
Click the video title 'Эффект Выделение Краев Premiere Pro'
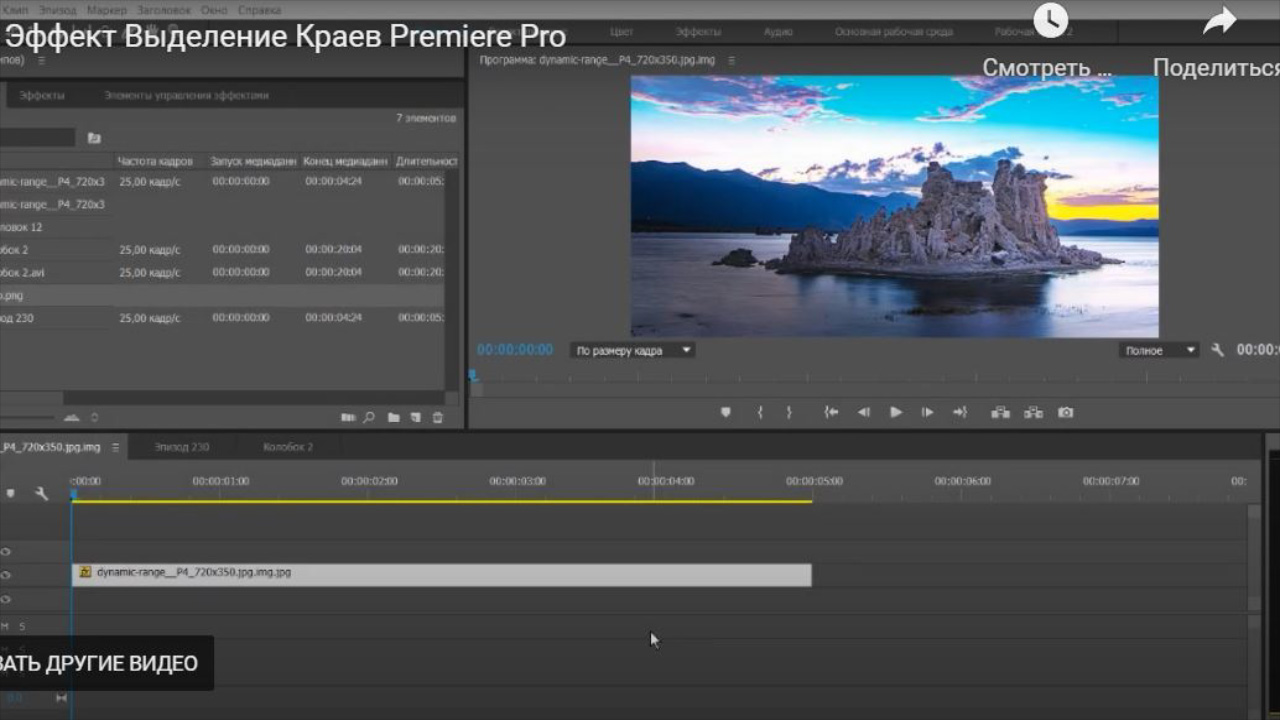[286, 37]
